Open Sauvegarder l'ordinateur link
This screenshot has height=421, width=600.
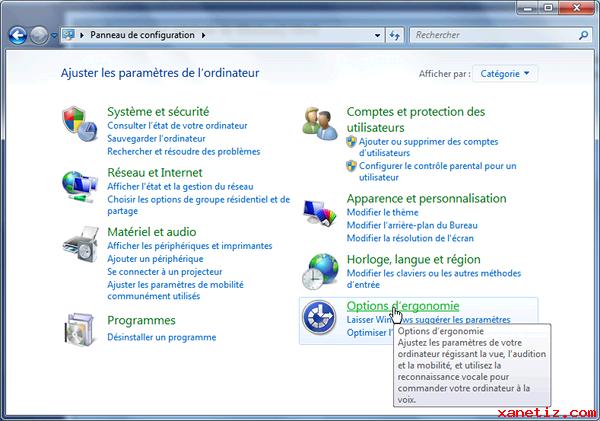tap(156, 139)
